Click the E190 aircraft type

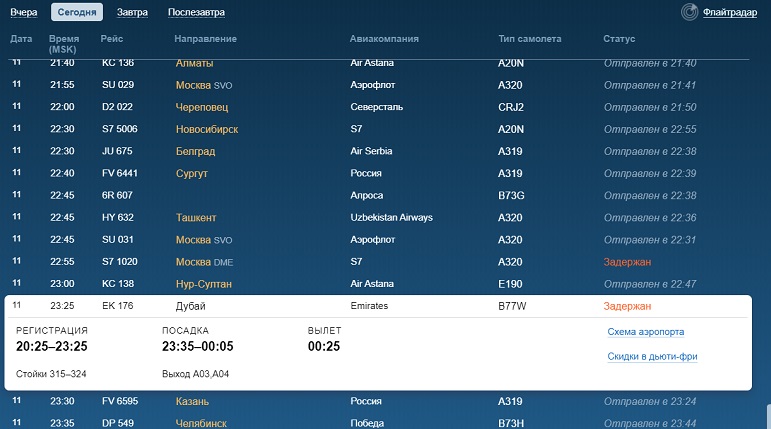(510, 284)
